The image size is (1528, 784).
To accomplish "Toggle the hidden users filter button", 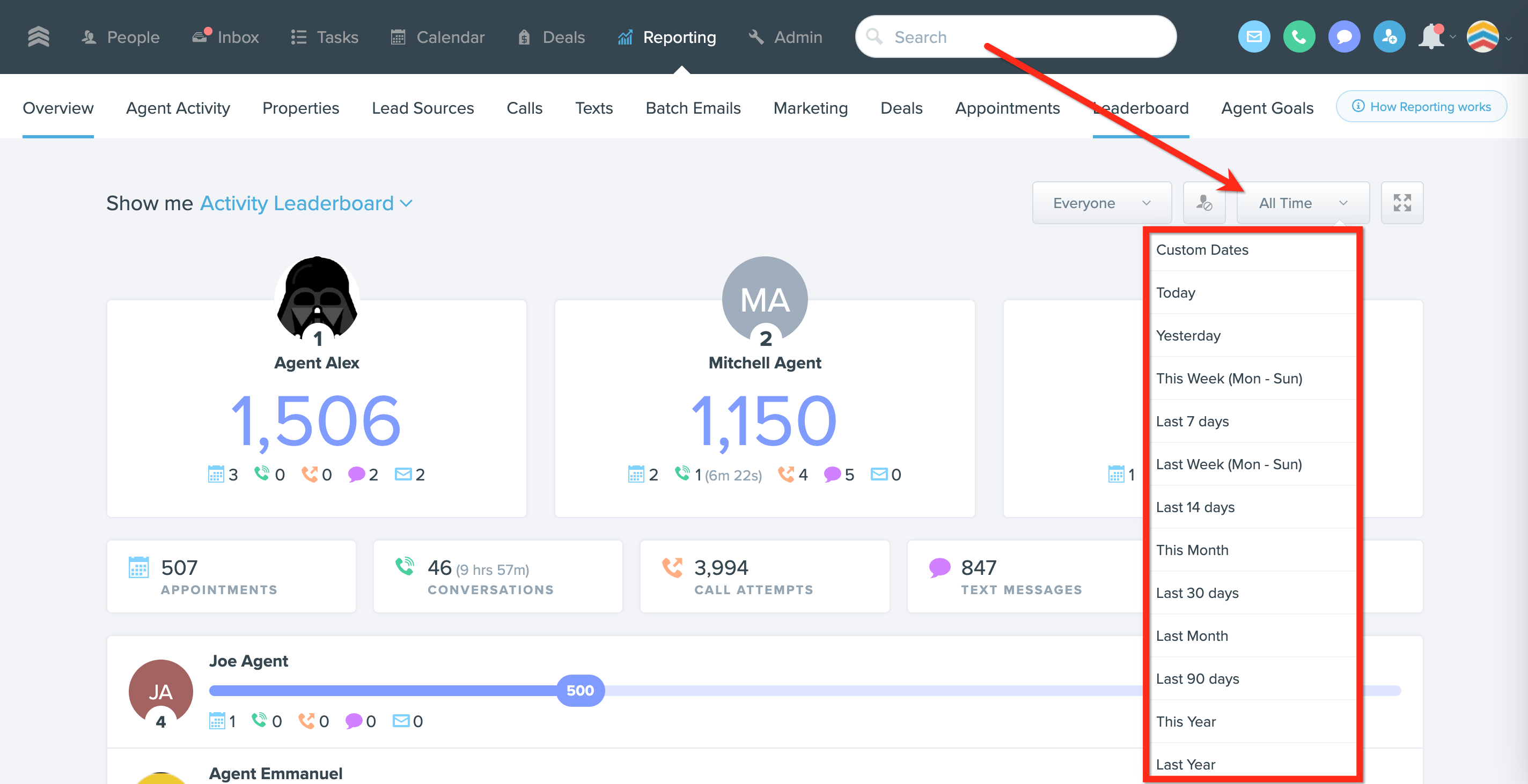I will tap(1203, 203).
